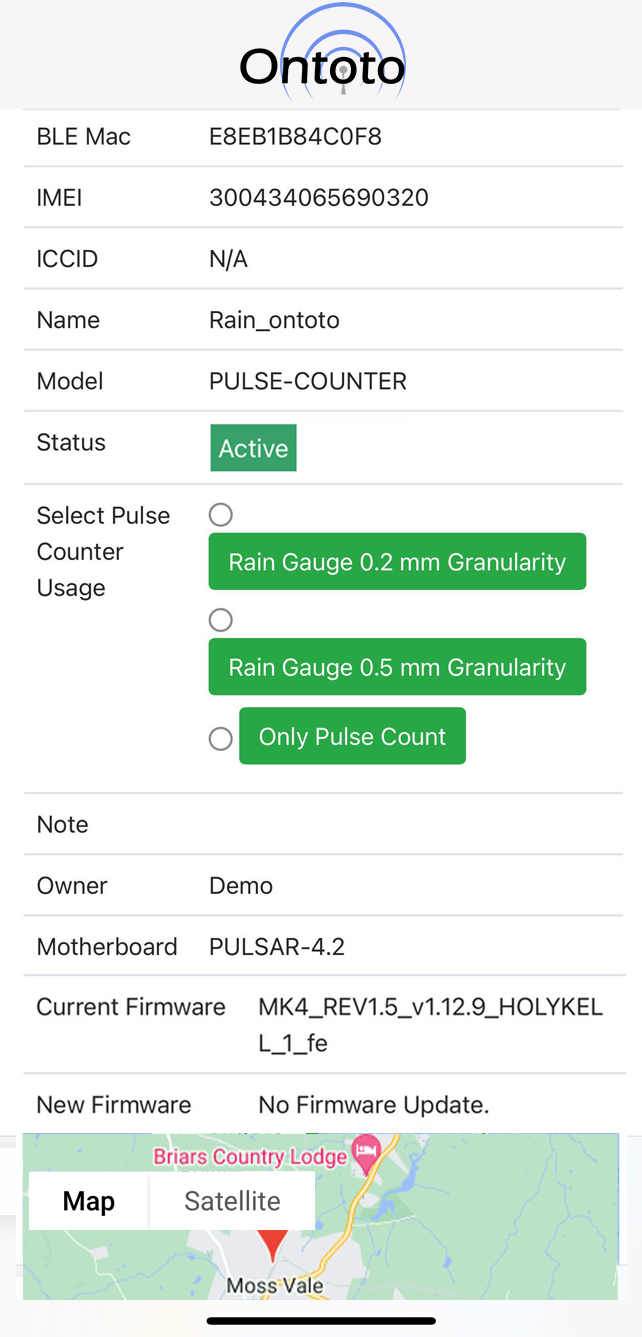Click the empty Note field row

(320, 824)
